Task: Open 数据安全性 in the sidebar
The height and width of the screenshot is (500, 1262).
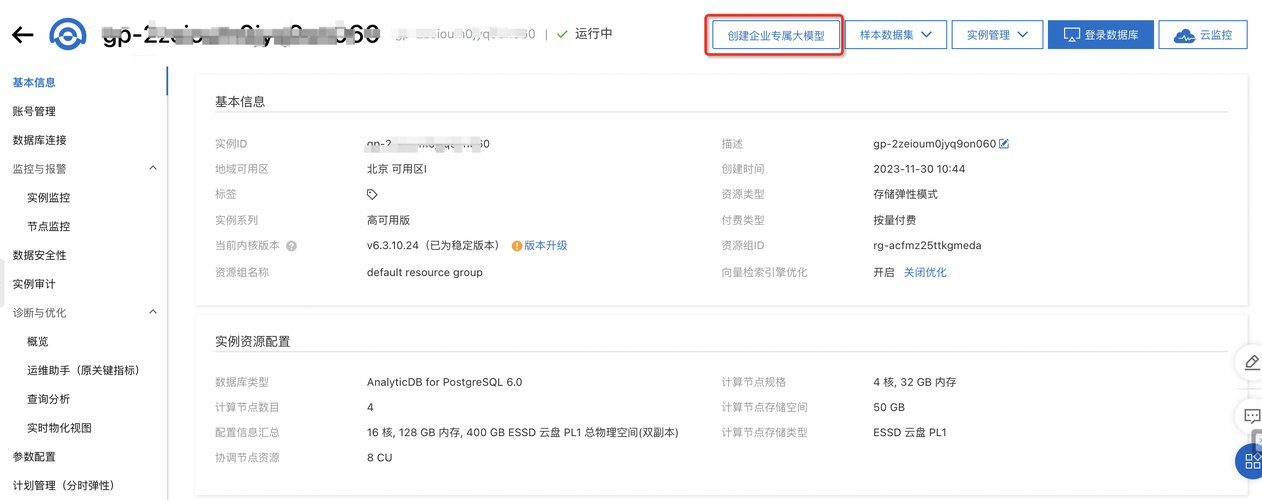Action: tap(39, 256)
